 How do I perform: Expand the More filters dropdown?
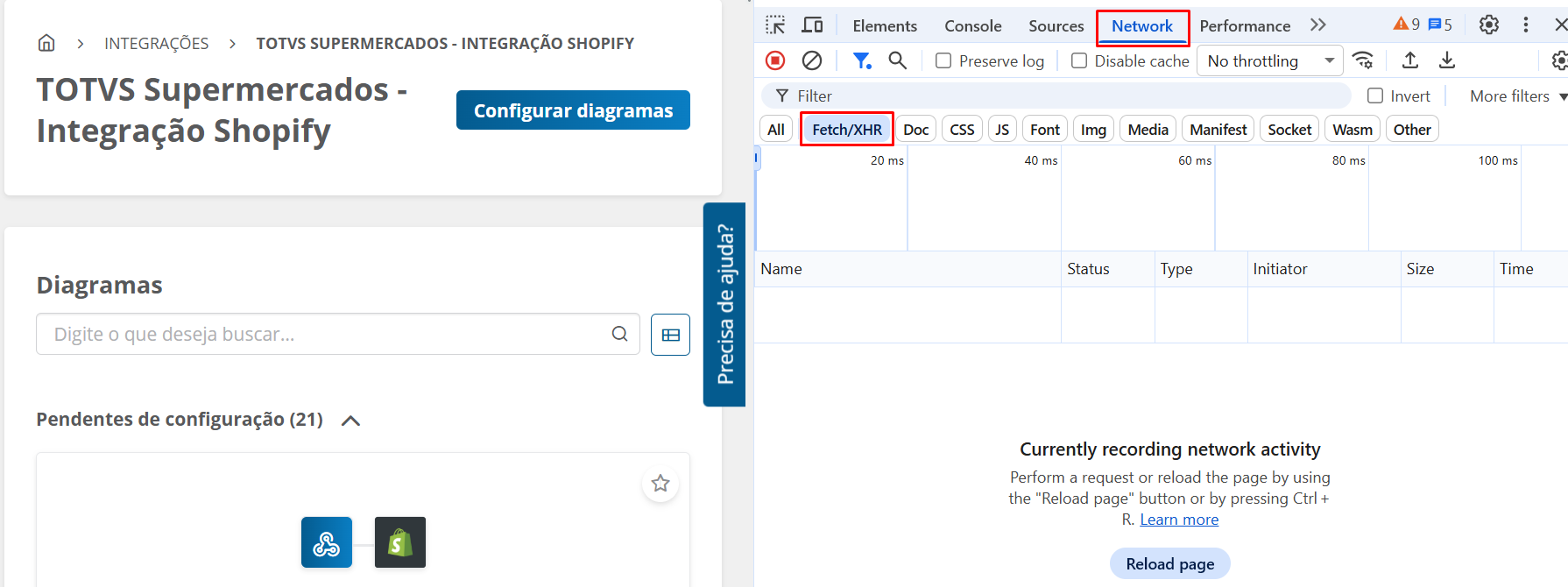coord(1518,95)
